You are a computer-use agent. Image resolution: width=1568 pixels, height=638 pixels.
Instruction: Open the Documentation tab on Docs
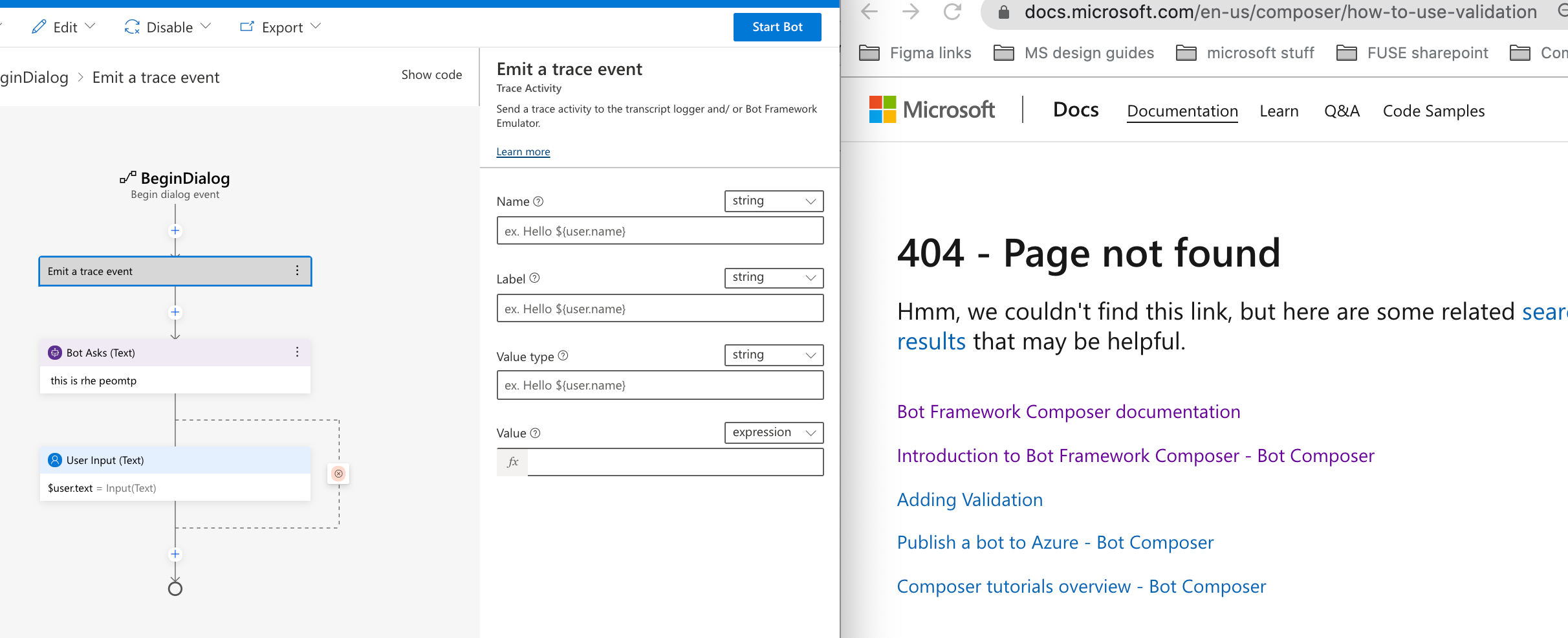(1182, 111)
